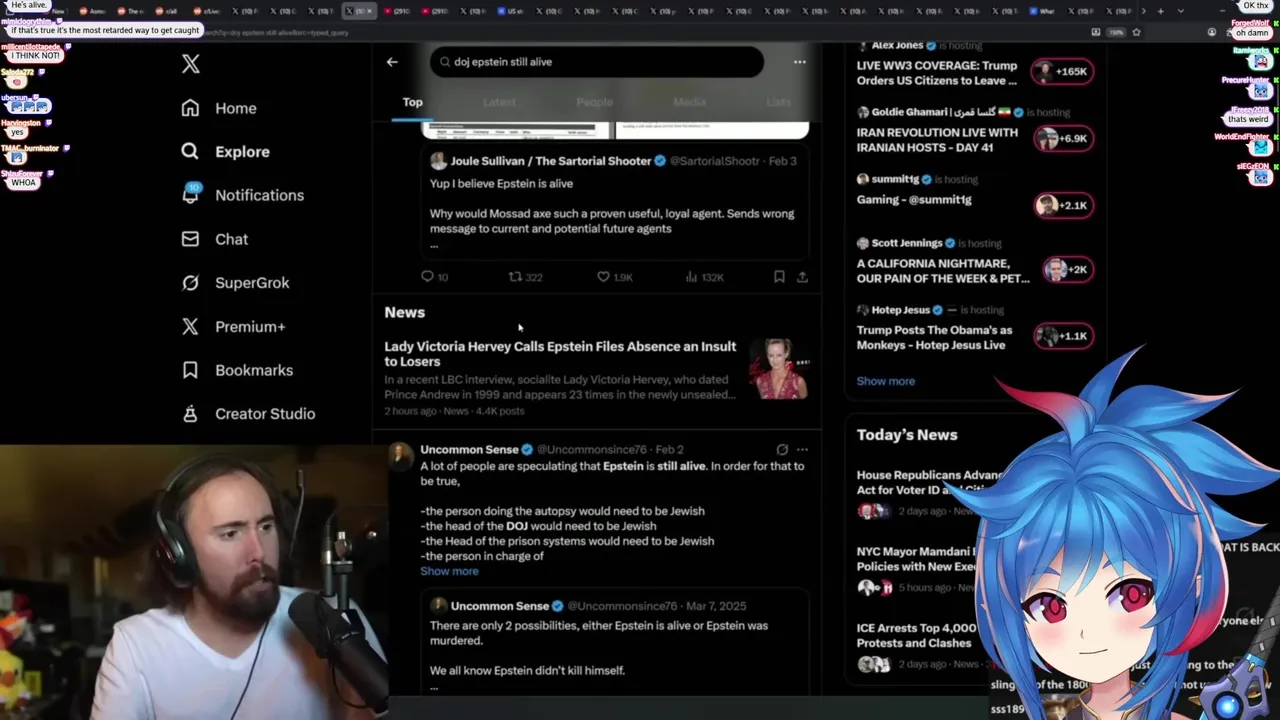Open a new browser tab
1280x720 pixels.
pyautogui.click(x=1160, y=11)
